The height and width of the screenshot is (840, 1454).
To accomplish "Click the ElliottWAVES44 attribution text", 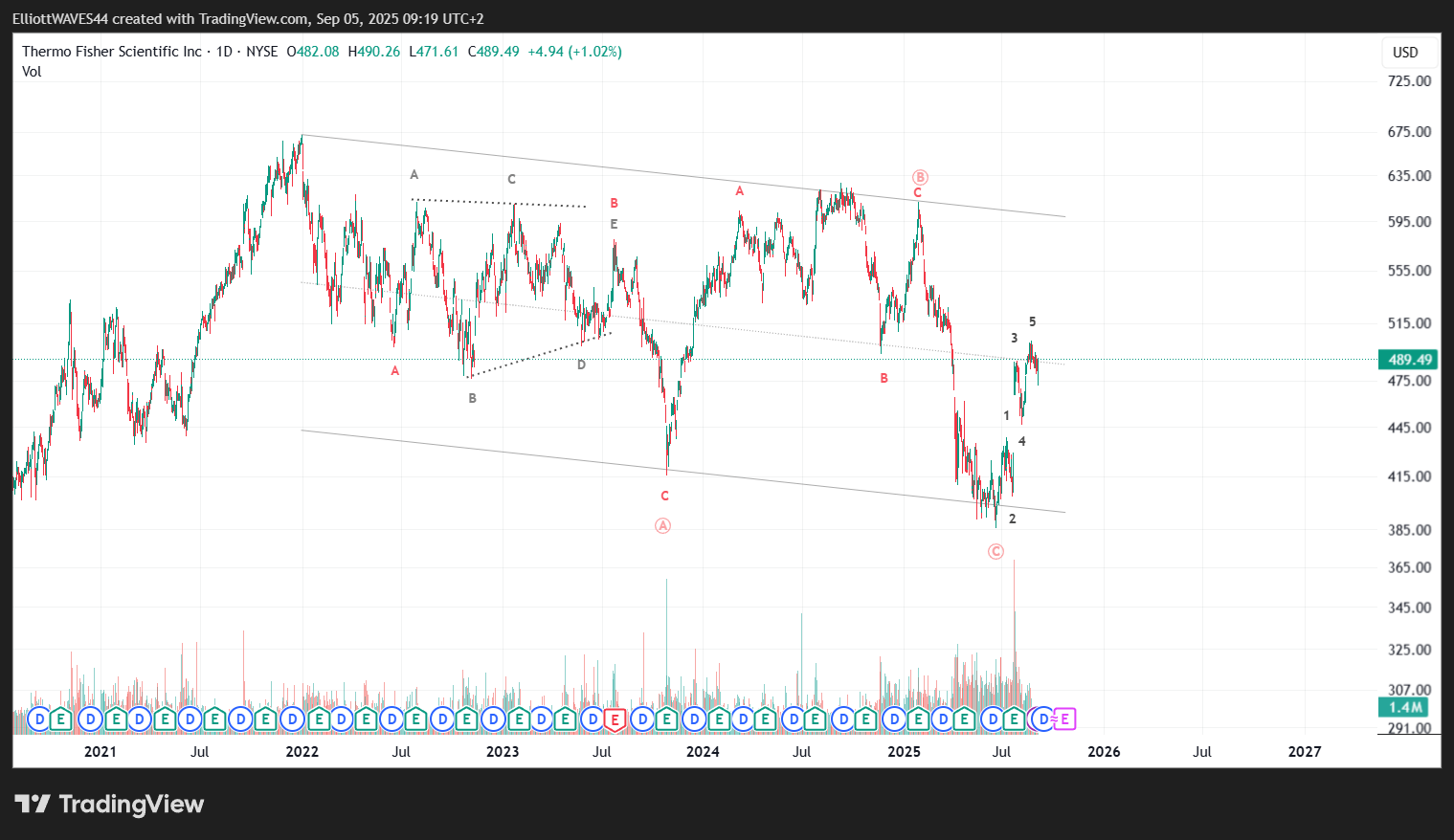I will coord(60,19).
